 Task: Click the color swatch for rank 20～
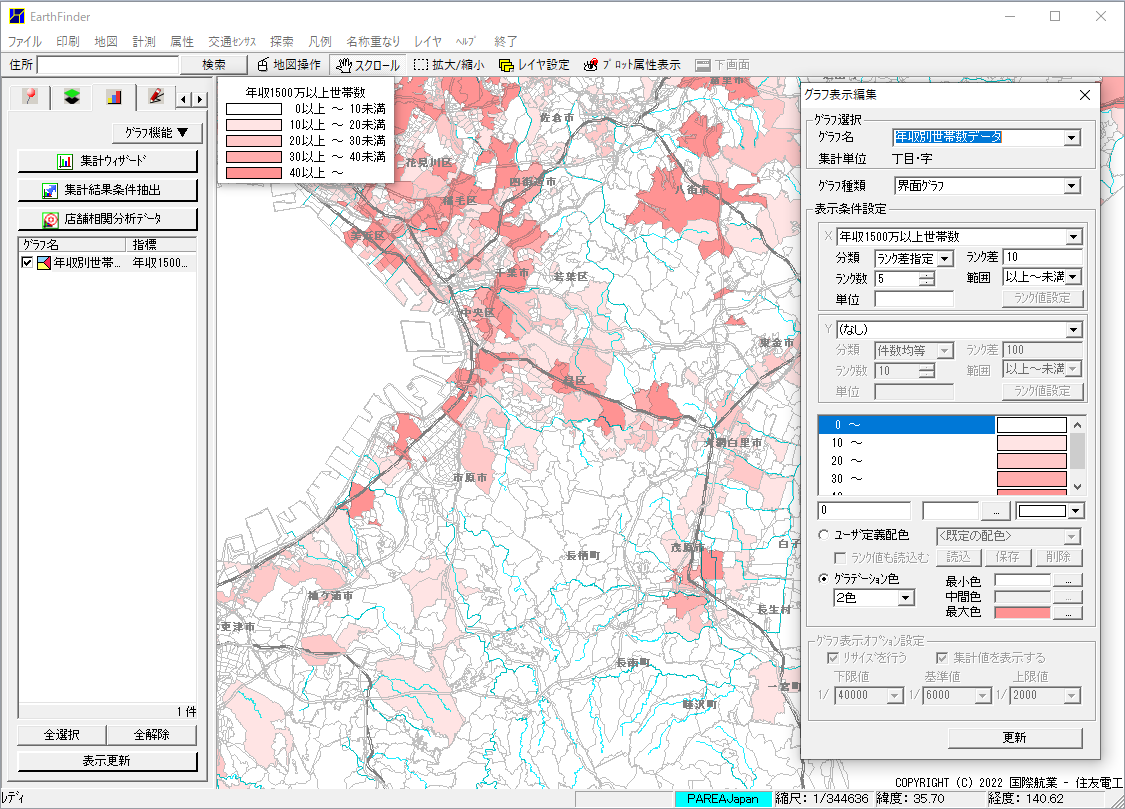(x=1032, y=461)
